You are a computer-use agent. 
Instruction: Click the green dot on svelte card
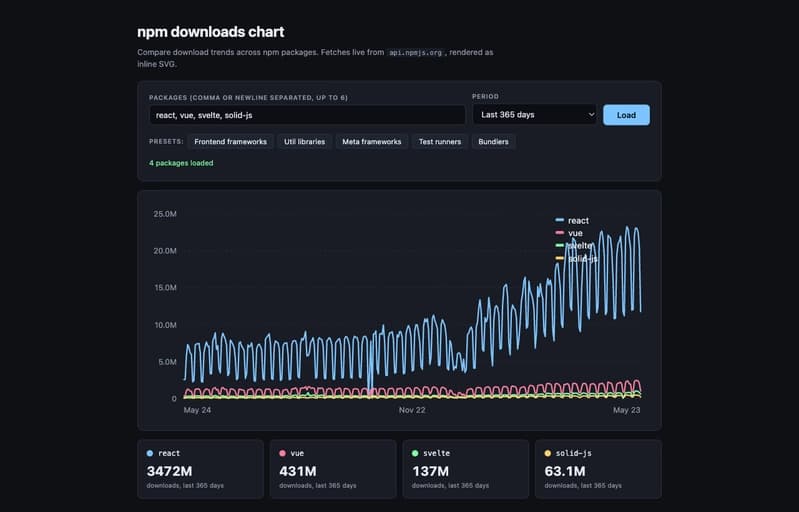point(415,453)
